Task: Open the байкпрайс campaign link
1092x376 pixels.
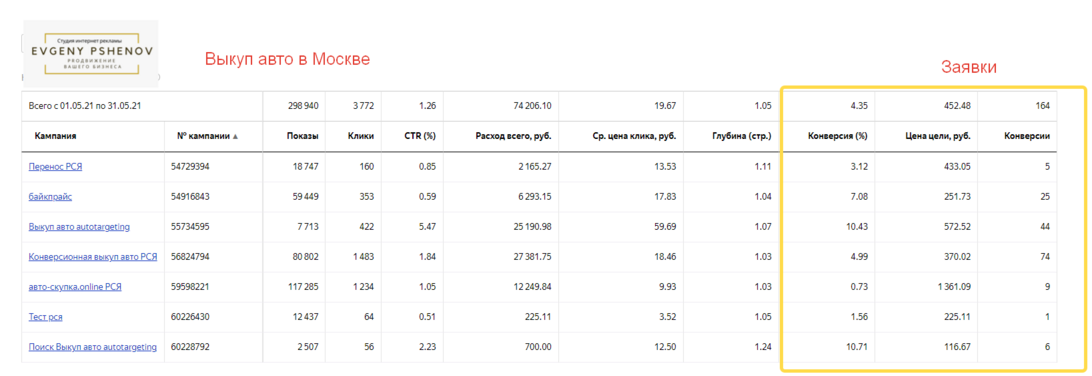Action: [50, 196]
